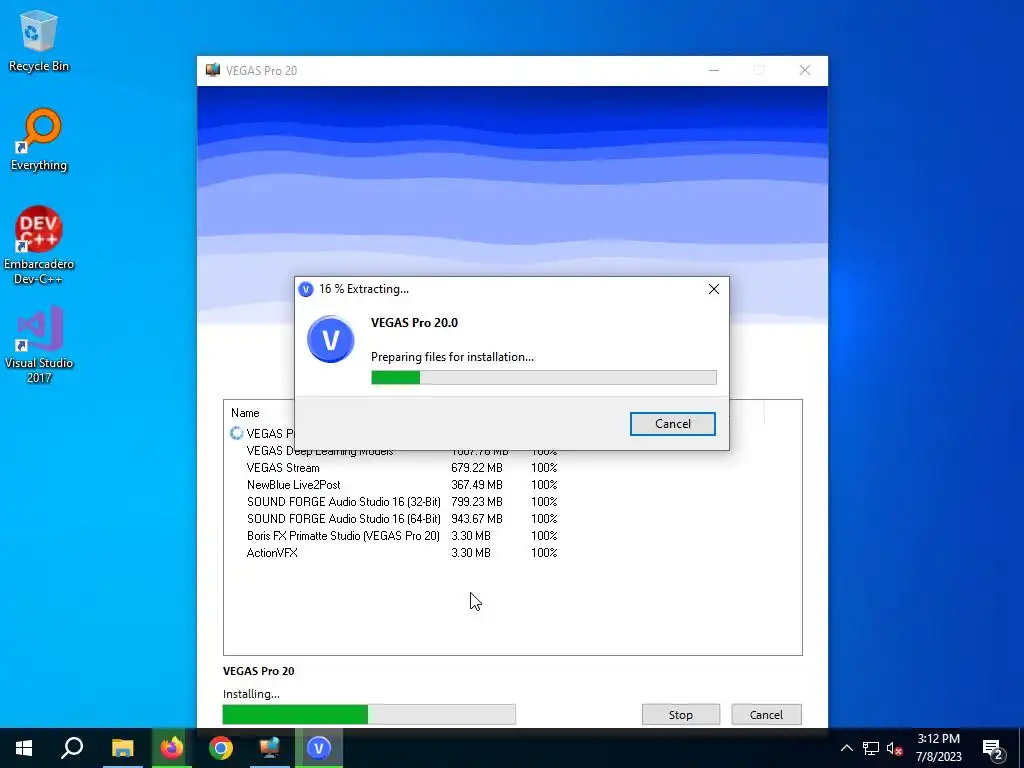Stop the VEGAS Pro 20 installation
The height and width of the screenshot is (768, 1024).
click(680, 714)
